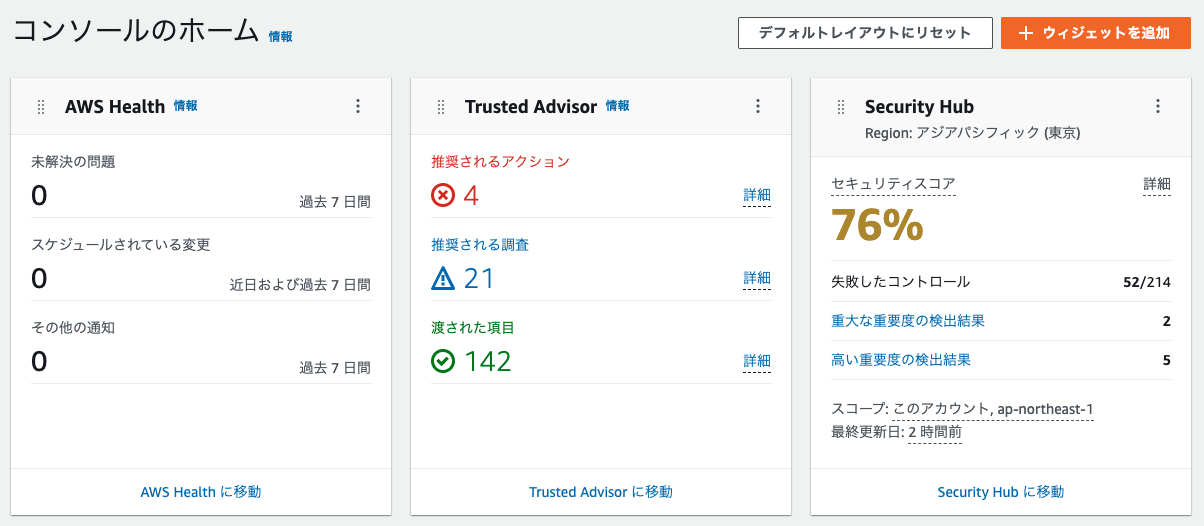Image resolution: width=1204 pixels, height=526 pixels.
Task: Open 高い重要度の検出結果 link
Action: click(901, 360)
